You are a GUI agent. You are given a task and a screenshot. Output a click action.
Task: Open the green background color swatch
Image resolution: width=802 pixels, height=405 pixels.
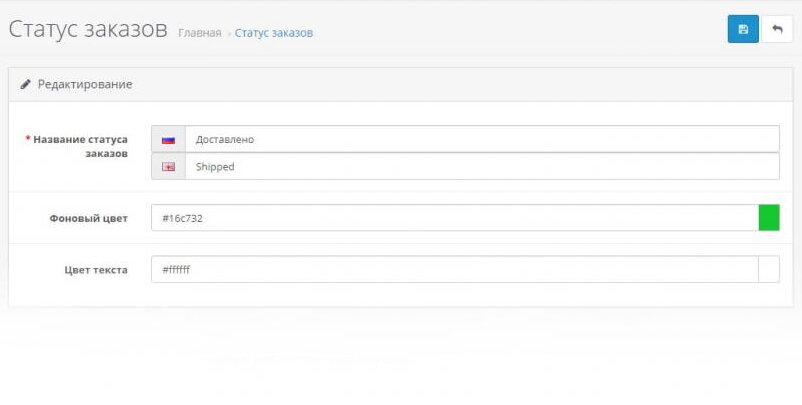pyautogui.click(x=769, y=218)
